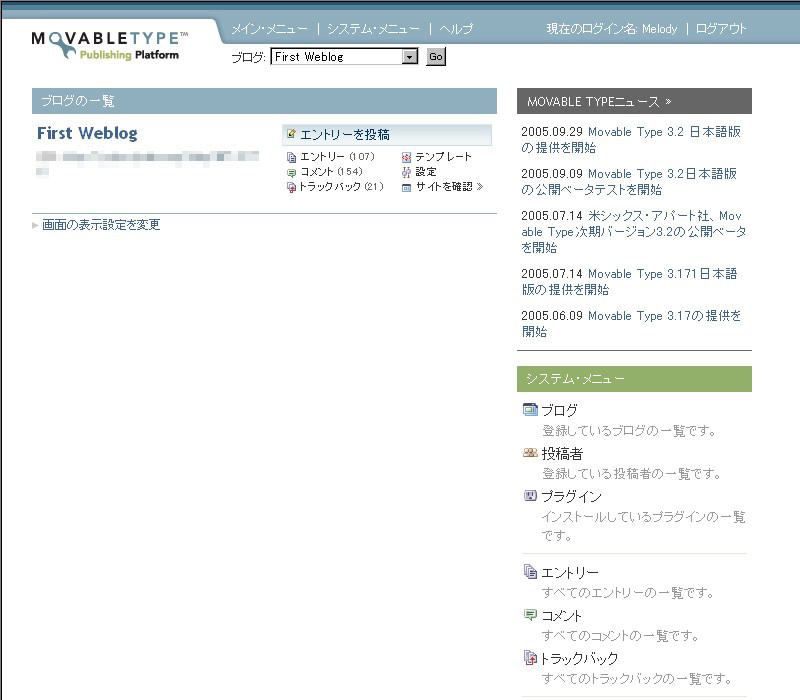800x700 pixels.
Task: Open the Movable Type 3.171 news item
Action: click(x=629, y=282)
